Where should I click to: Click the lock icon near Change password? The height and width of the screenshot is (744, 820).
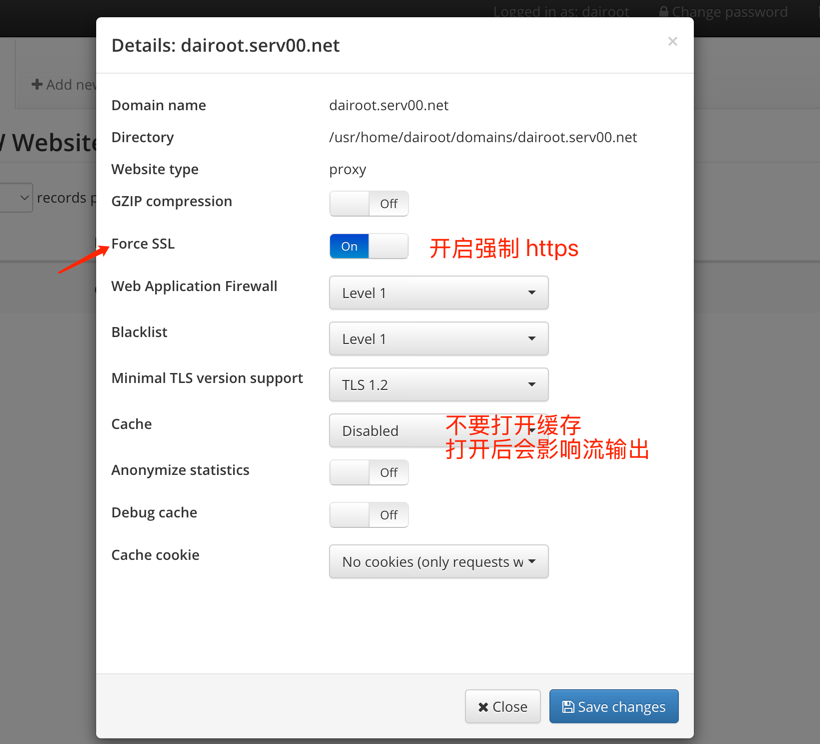point(663,12)
